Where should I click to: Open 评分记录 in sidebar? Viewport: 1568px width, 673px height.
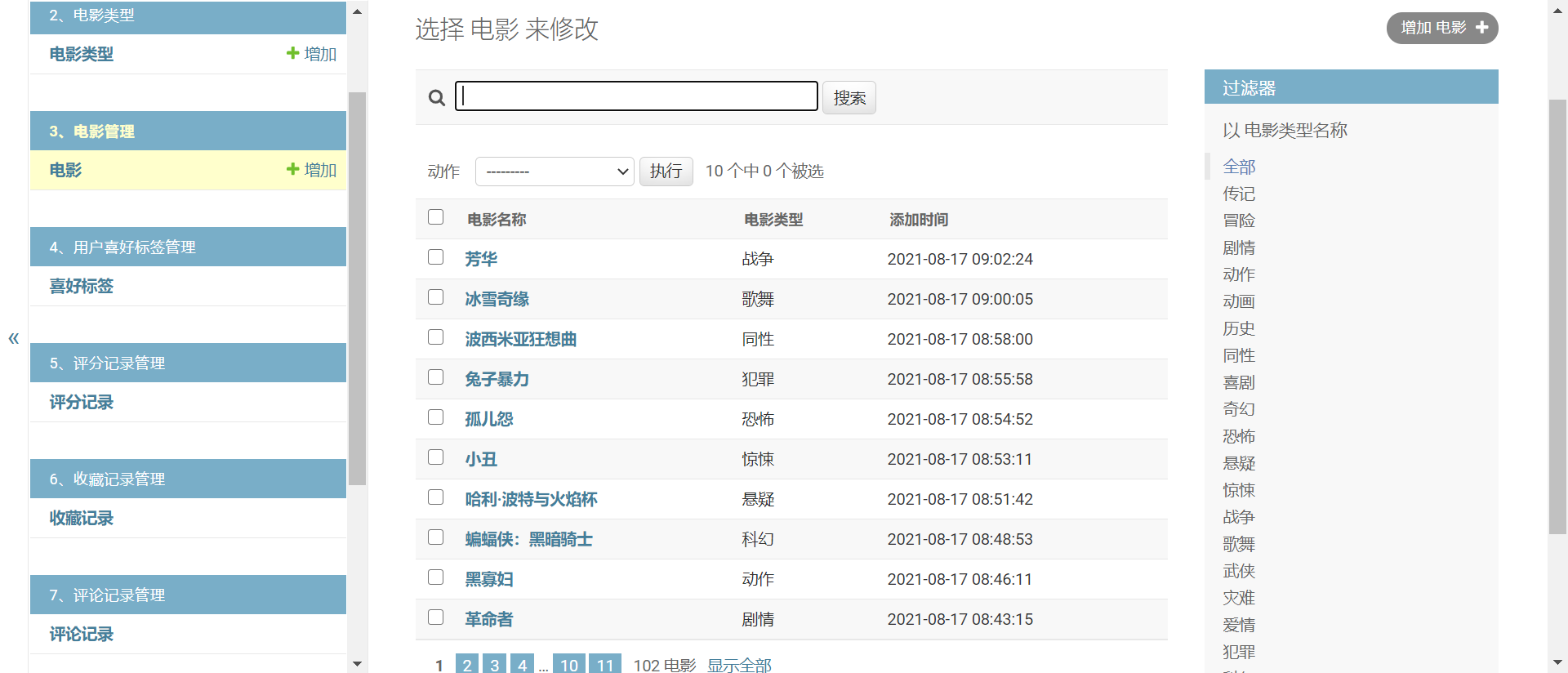click(x=82, y=402)
